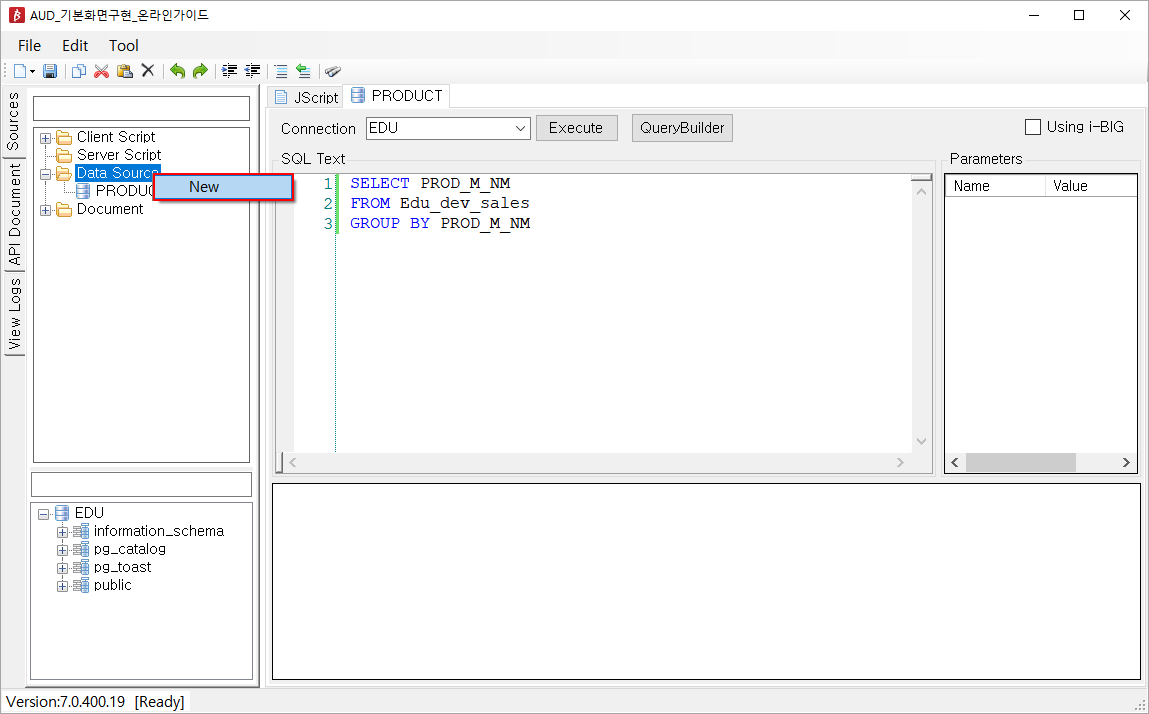Click the binoculars Find icon
This screenshot has width=1149, height=714.
click(333, 71)
